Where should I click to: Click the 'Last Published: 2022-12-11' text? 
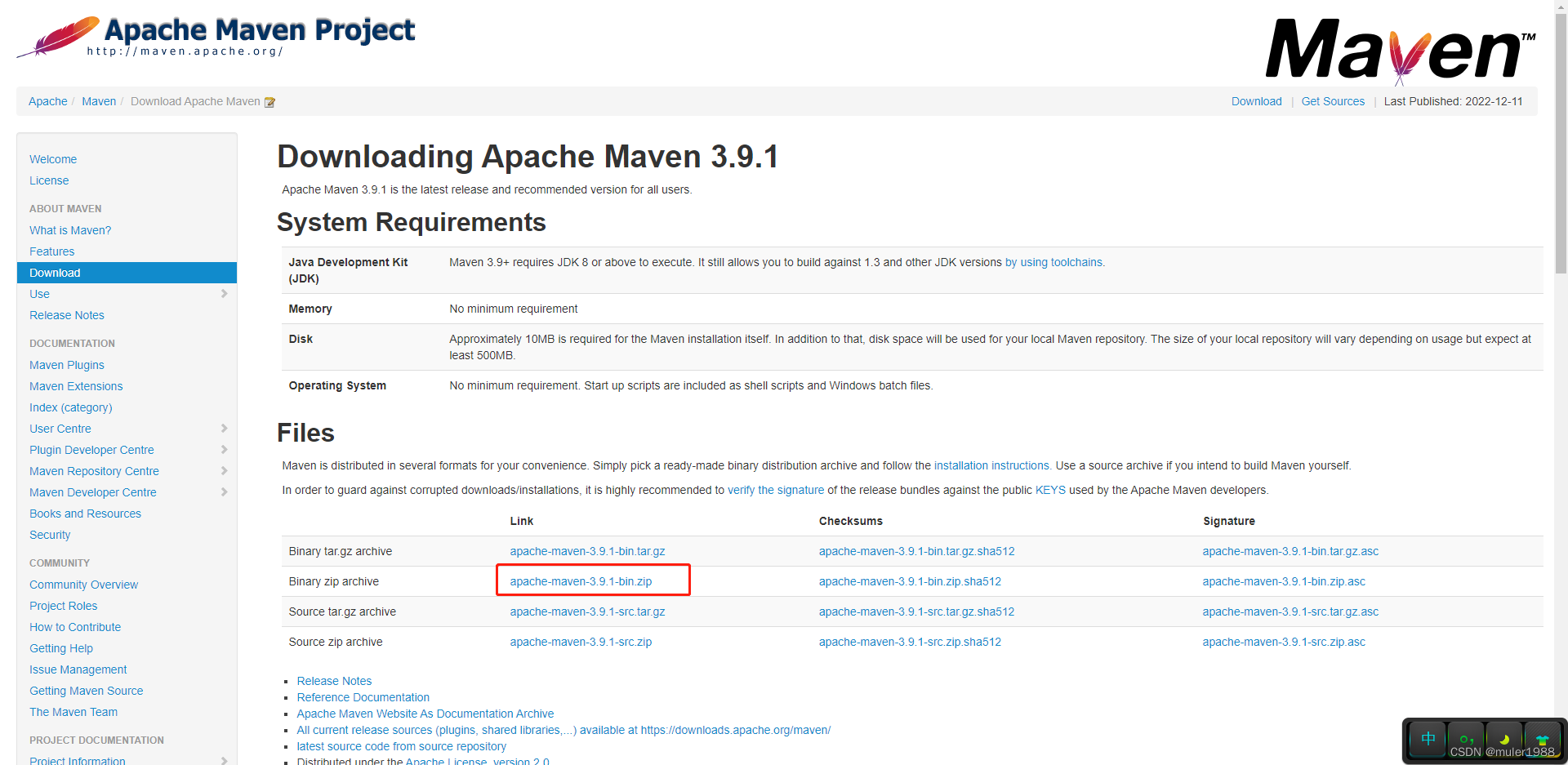[x=1454, y=101]
